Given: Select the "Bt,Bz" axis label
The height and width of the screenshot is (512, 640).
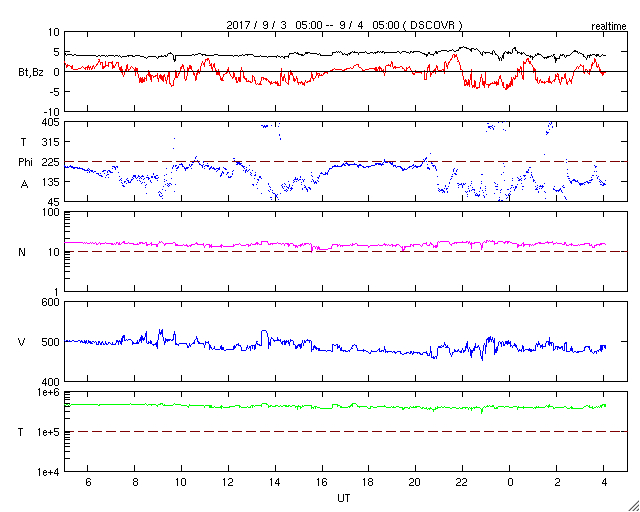Looking at the screenshot, I should click(x=31, y=72).
